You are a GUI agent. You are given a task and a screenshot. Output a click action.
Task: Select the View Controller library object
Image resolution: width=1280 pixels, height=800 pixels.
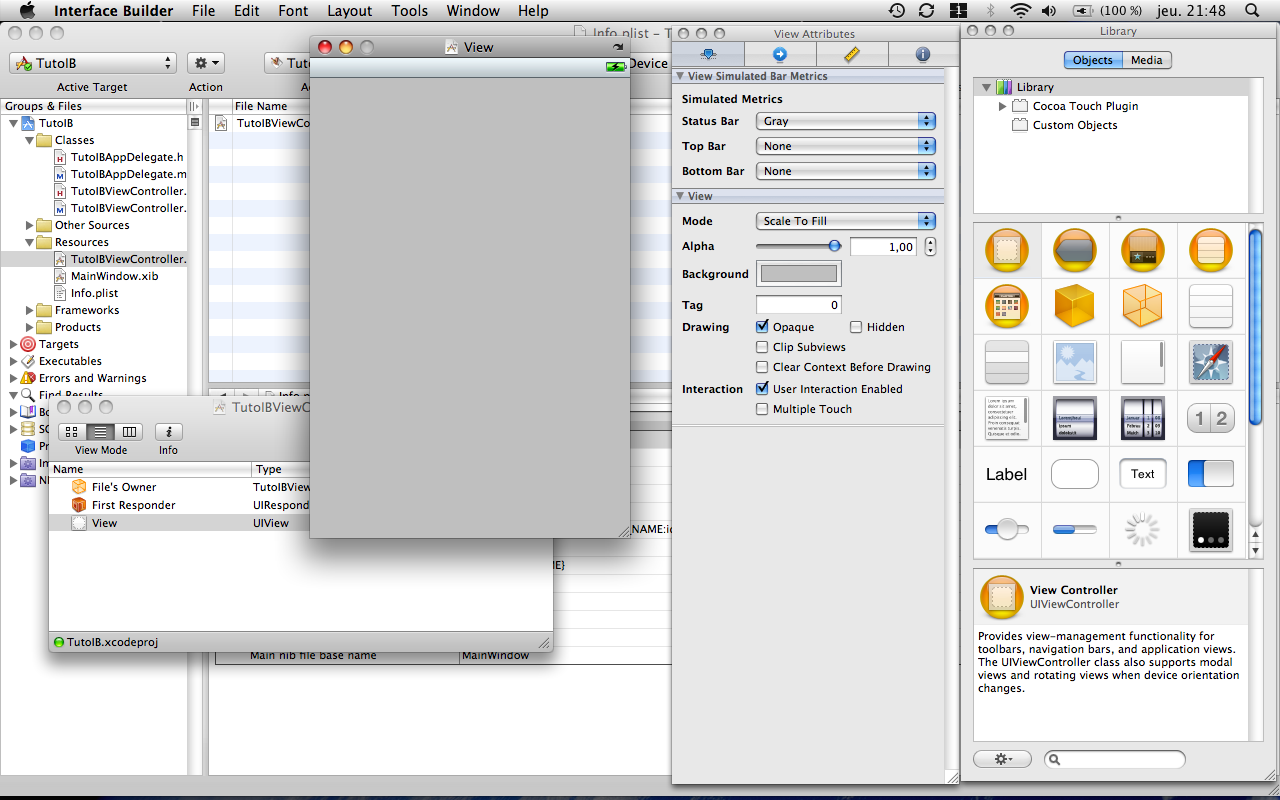[x=1007, y=251]
